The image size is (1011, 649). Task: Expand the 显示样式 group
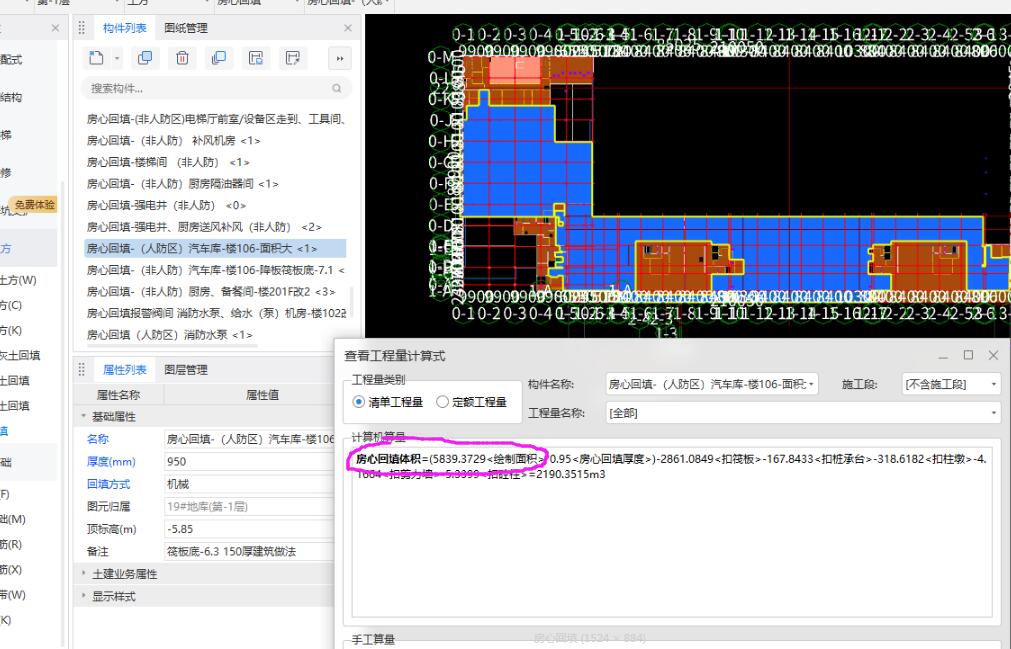(x=84, y=596)
